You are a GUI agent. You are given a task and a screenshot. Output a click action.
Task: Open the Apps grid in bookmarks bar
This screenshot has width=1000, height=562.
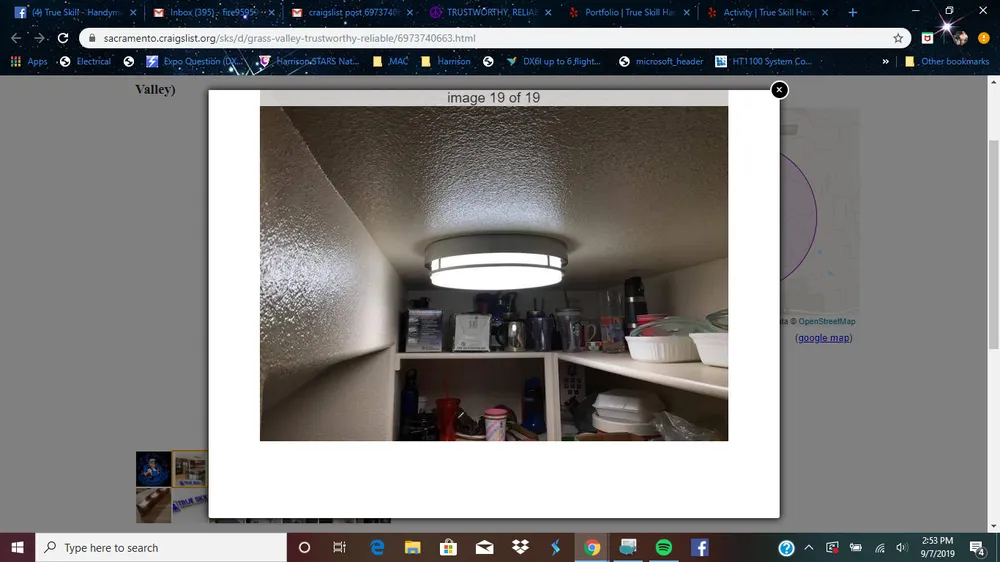coord(29,61)
